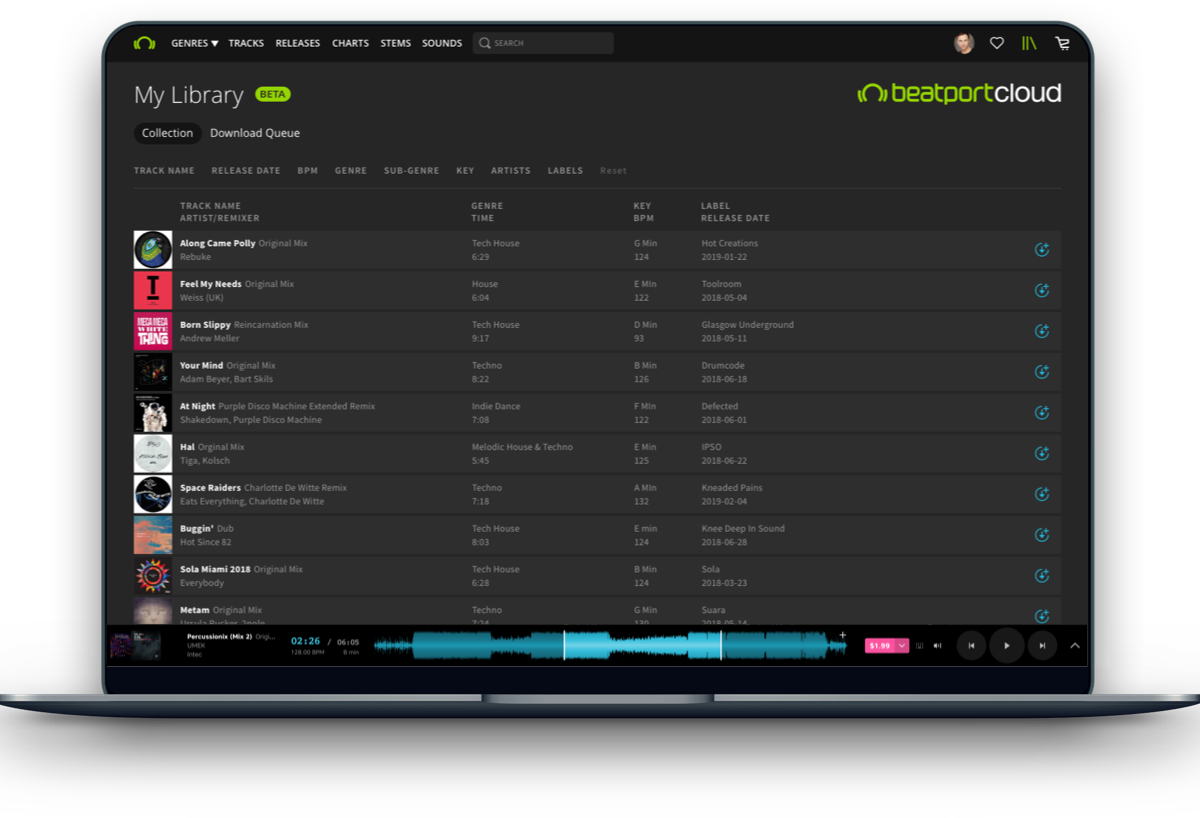Mute the player volume icon

937,646
